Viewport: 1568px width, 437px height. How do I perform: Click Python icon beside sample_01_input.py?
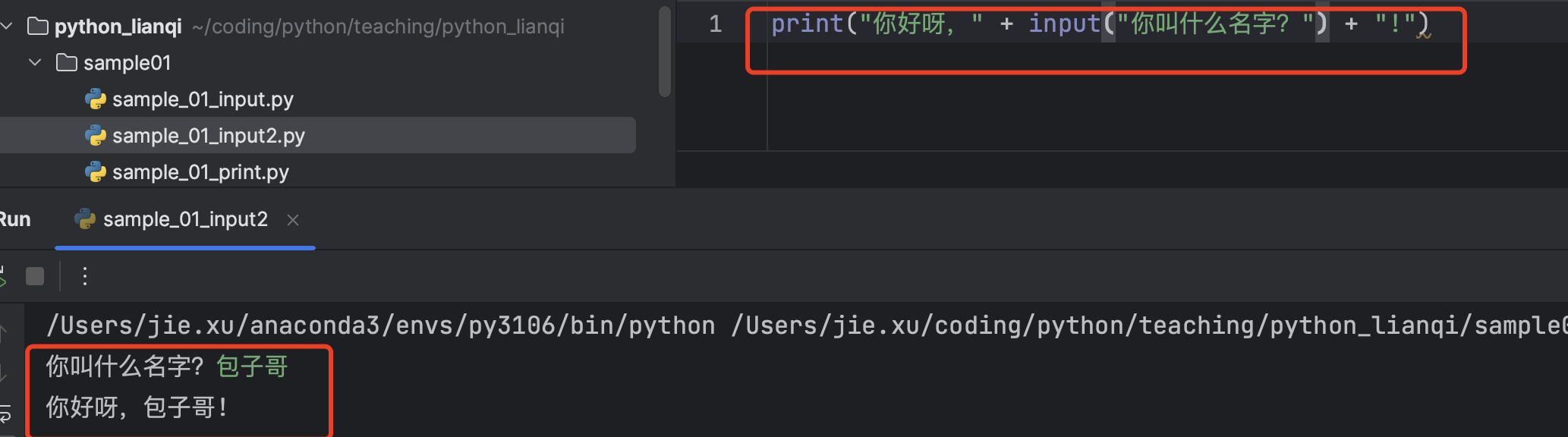coord(96,99)
